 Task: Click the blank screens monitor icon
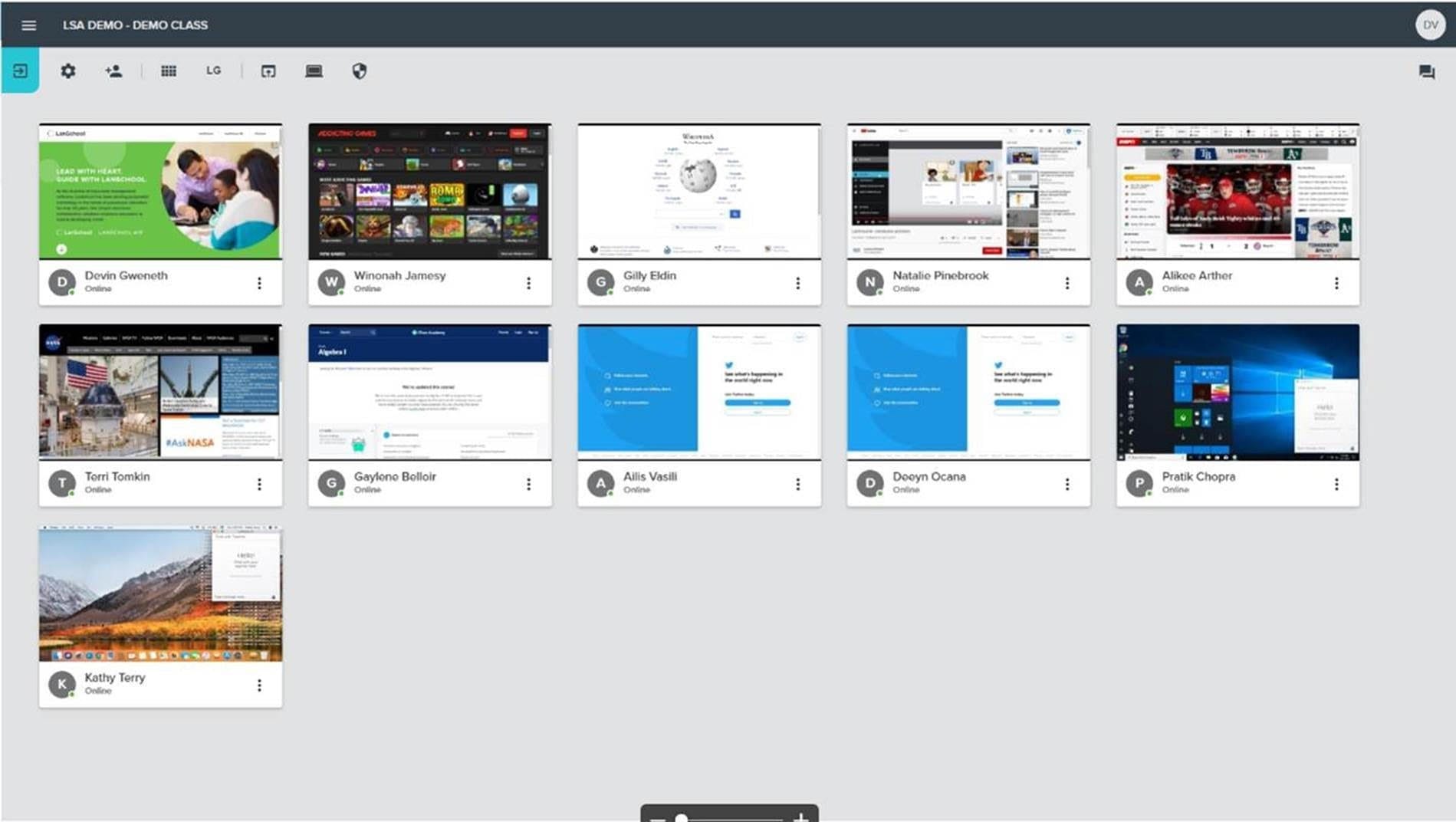[x=314, y=71]
